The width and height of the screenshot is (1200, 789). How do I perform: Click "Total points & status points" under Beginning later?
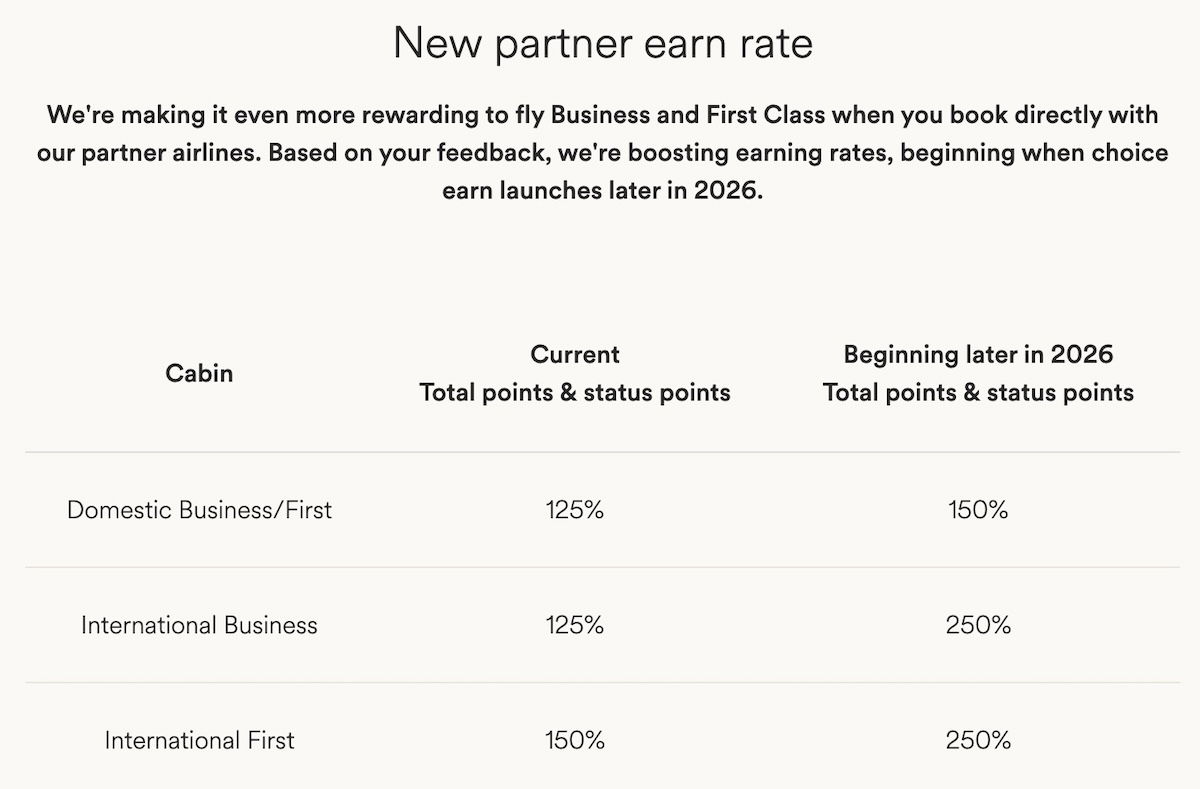point(978,392)
